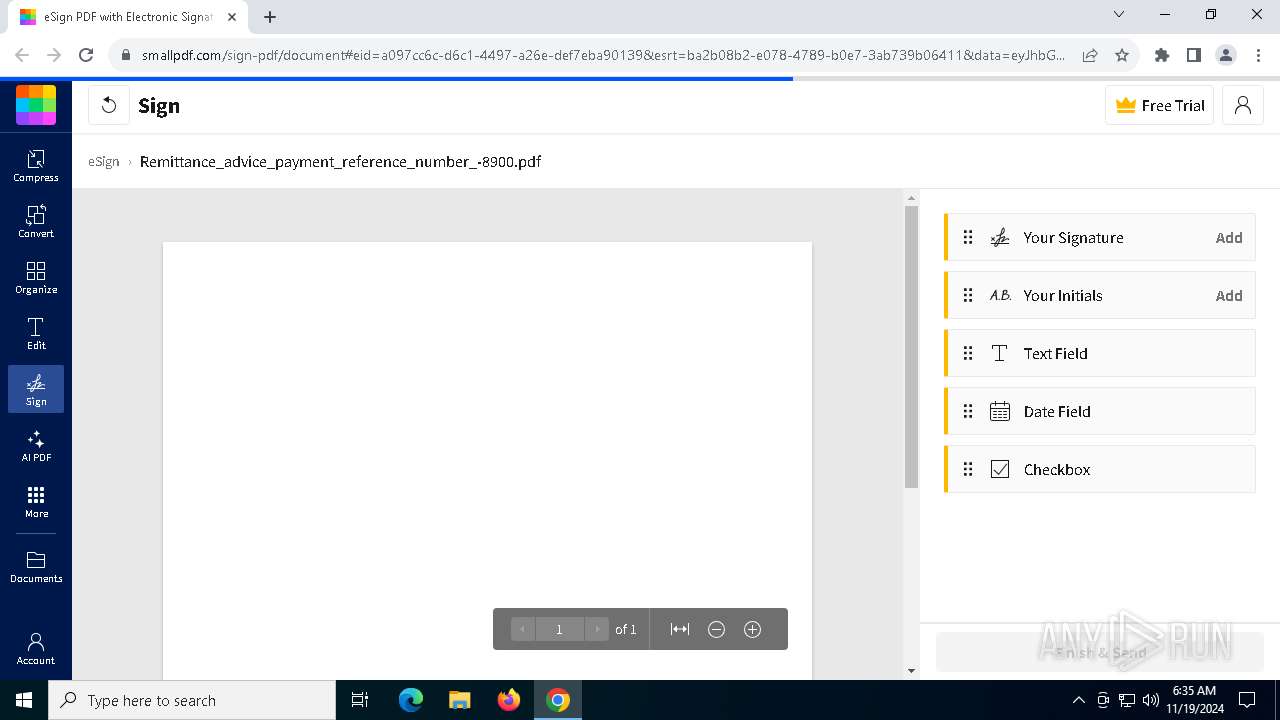Image resolution: width=1280 pixels, height=720 pixels.
Task: Open Chrome profile avatar
Action: [1226, 56]
